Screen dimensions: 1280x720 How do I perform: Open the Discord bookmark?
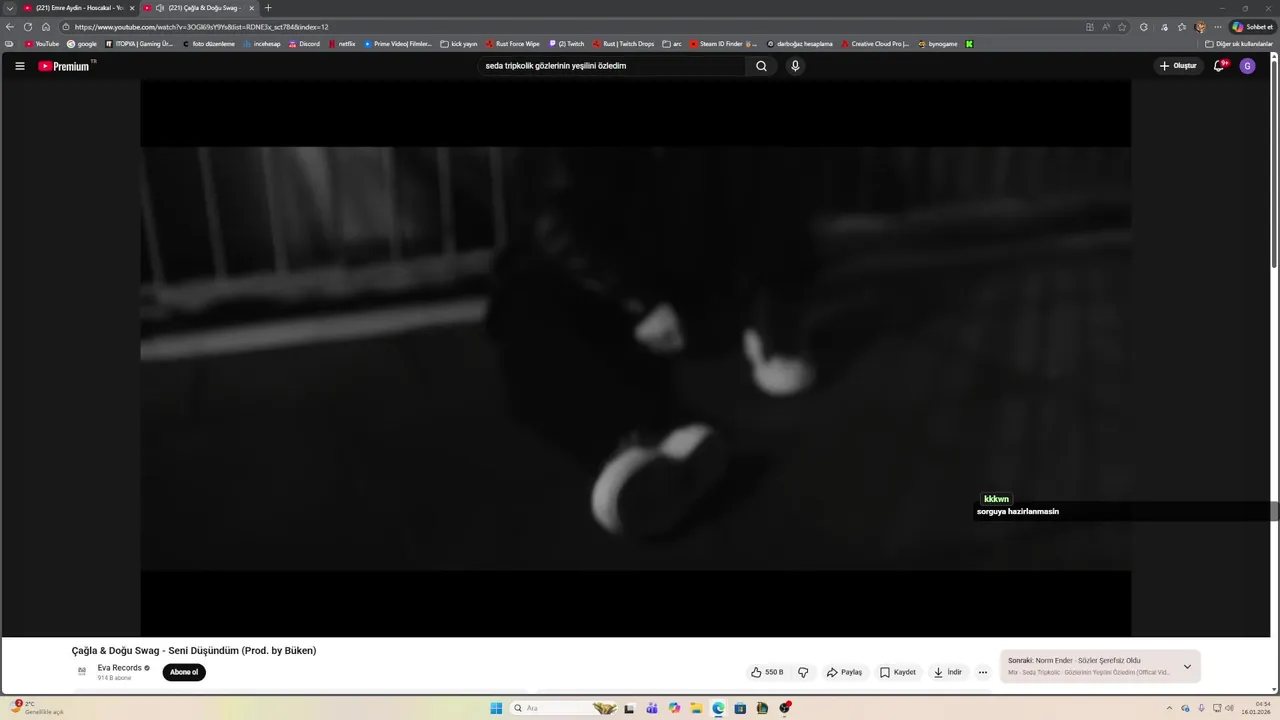pos(304,44)
